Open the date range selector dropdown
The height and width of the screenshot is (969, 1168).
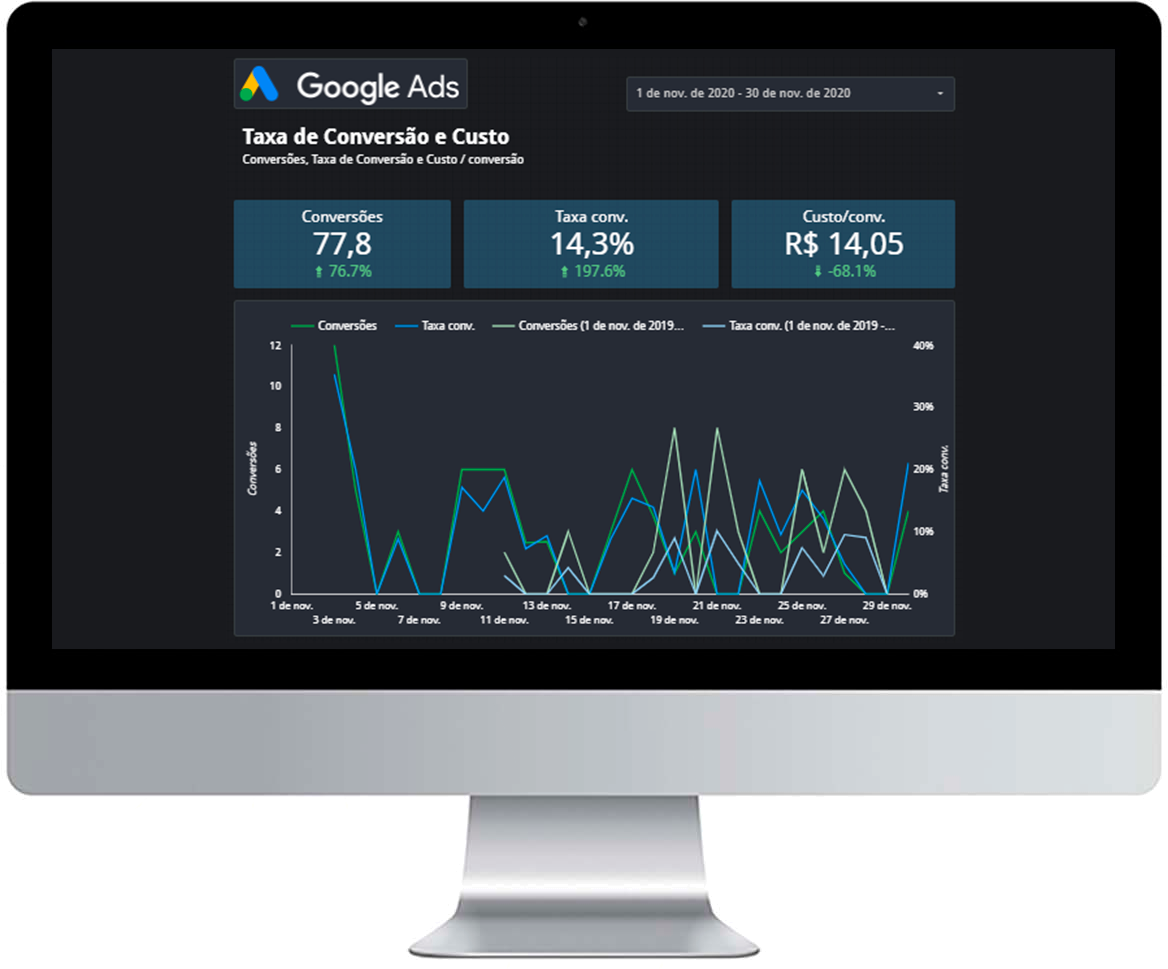point(790,93)
